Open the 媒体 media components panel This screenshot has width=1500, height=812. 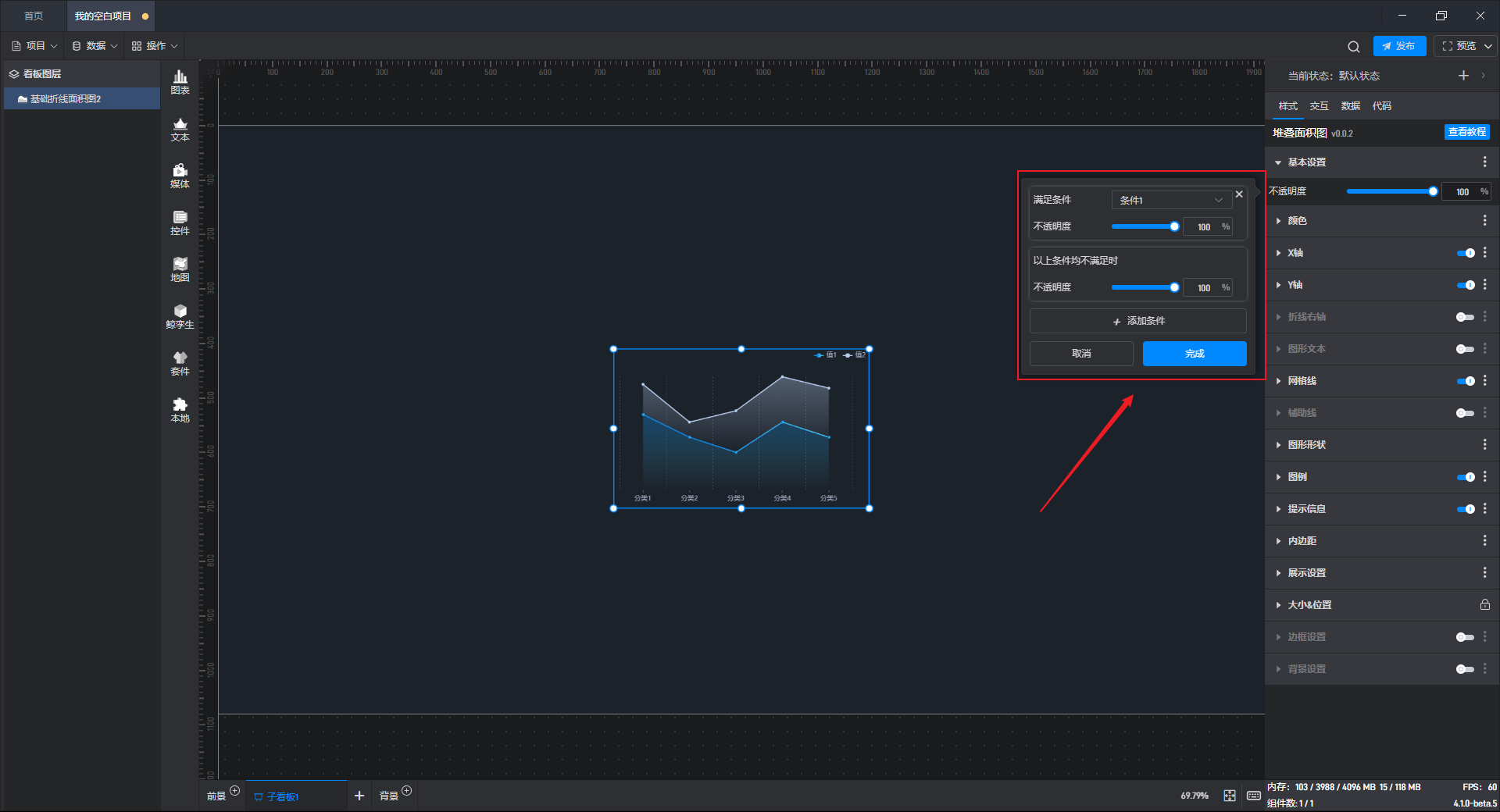click(x=180, y=176)
